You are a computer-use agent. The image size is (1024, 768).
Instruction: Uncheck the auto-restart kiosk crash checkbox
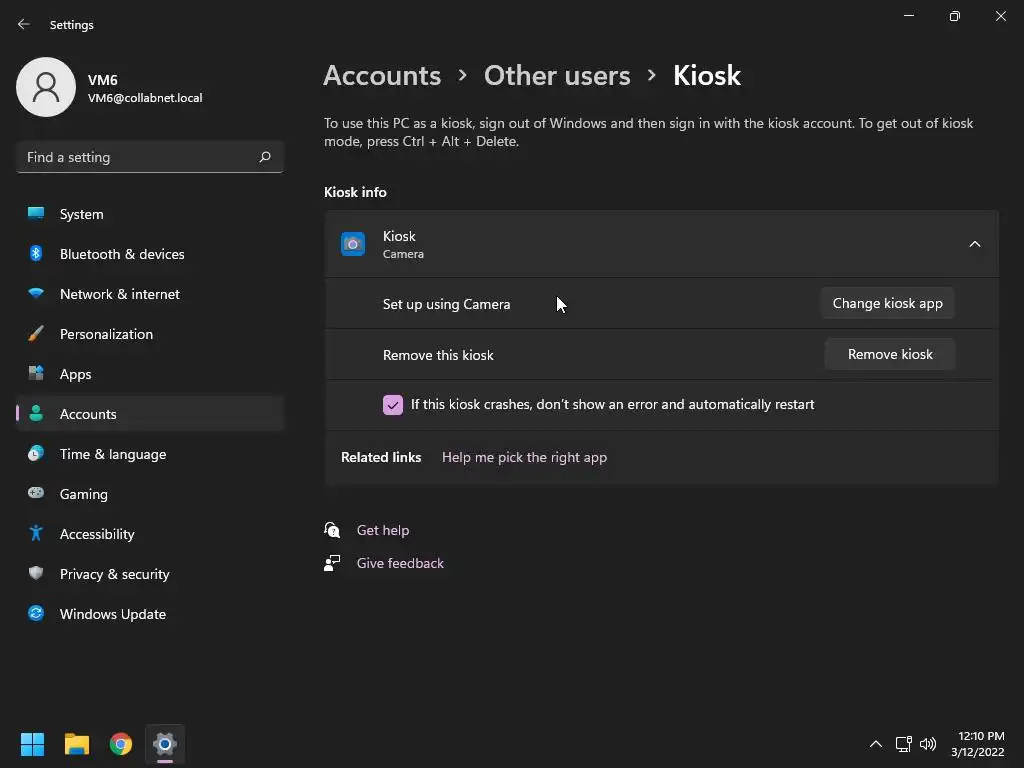pos(393,405)
